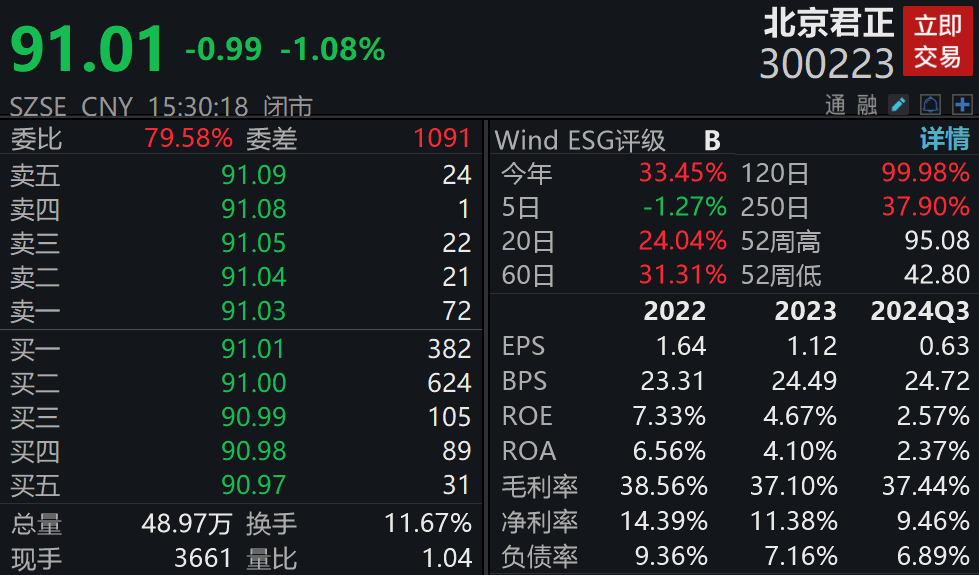
Task: Click the 120日 return 99.98%
Action: (x=925, y=173)
